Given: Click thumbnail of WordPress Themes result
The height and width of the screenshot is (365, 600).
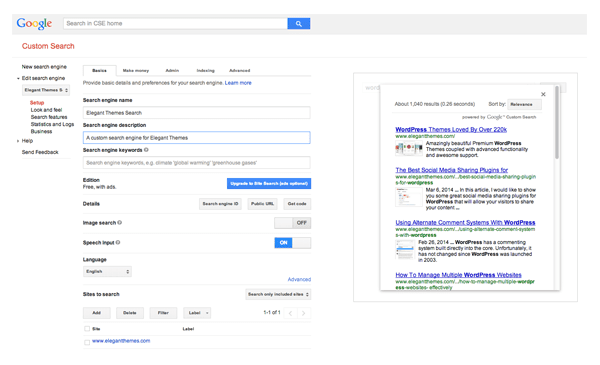Looking at the screenshot, I should 409,148.
